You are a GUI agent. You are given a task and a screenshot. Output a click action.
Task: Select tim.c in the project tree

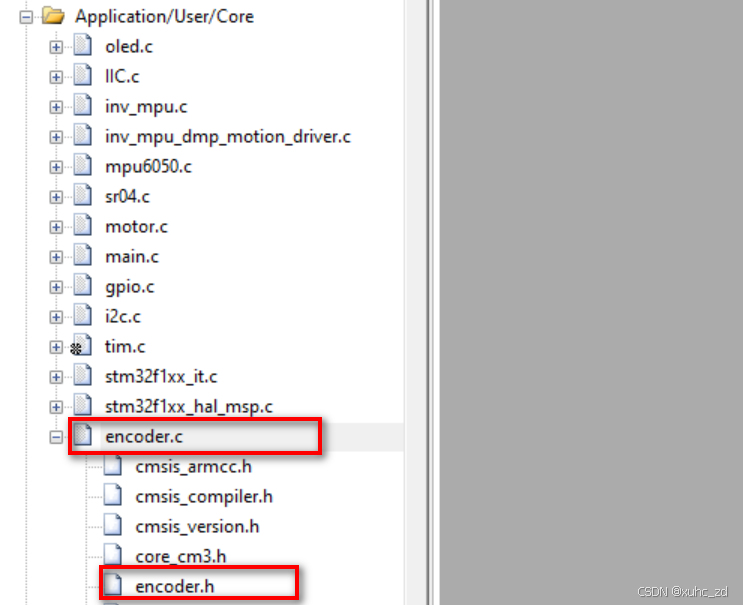(125, 347)
